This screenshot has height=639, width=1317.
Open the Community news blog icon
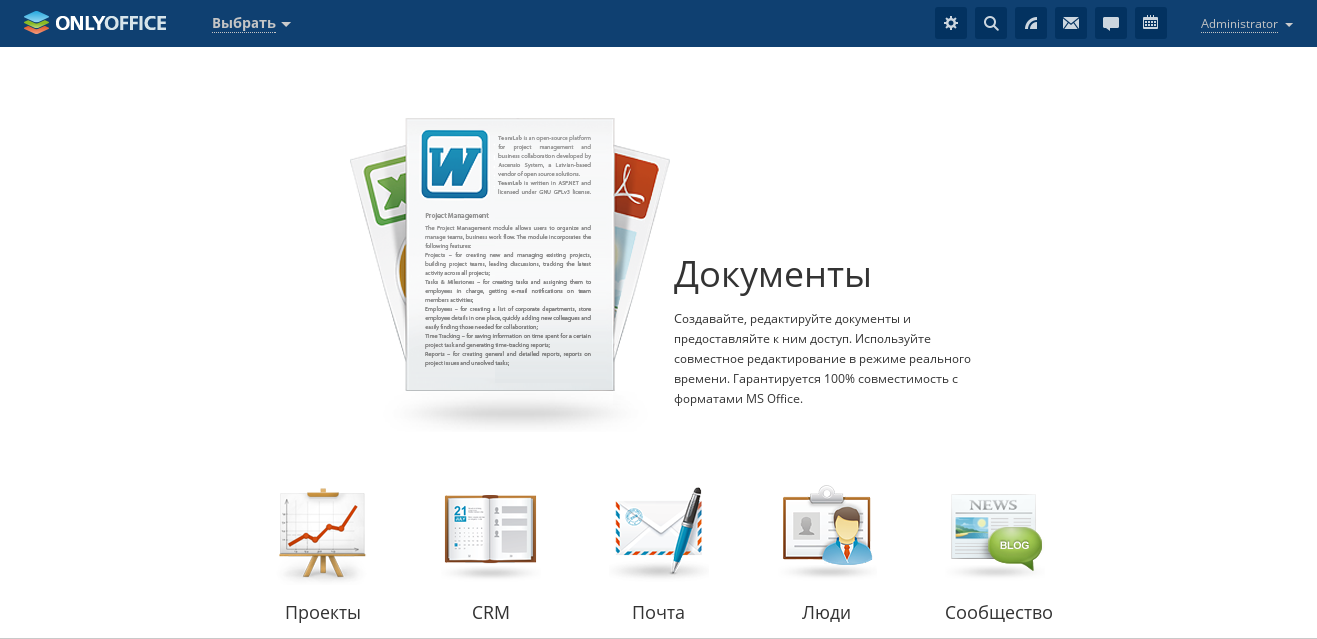click(x=995, y=535)
